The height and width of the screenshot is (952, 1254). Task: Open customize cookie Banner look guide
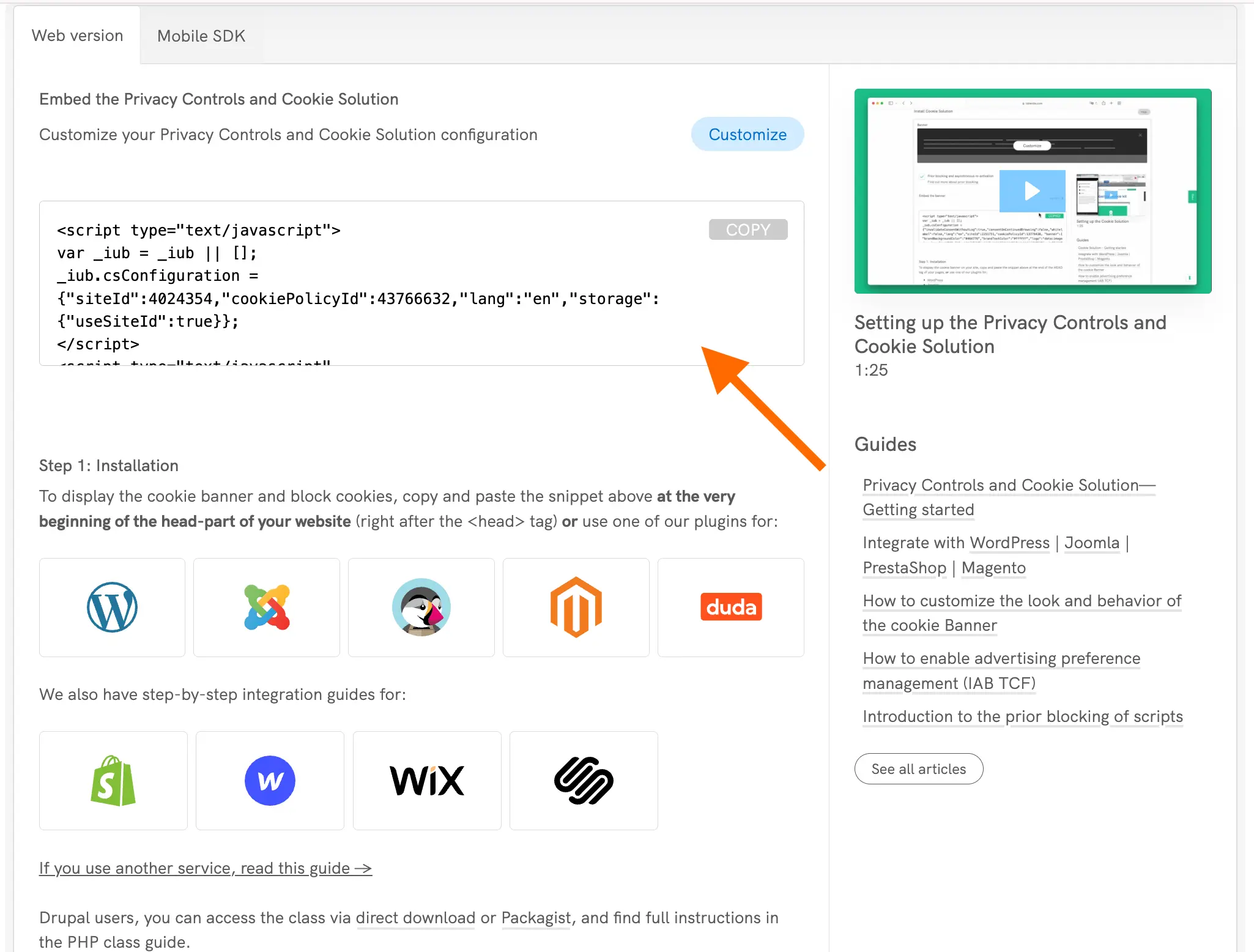(x=1022, y=613)
